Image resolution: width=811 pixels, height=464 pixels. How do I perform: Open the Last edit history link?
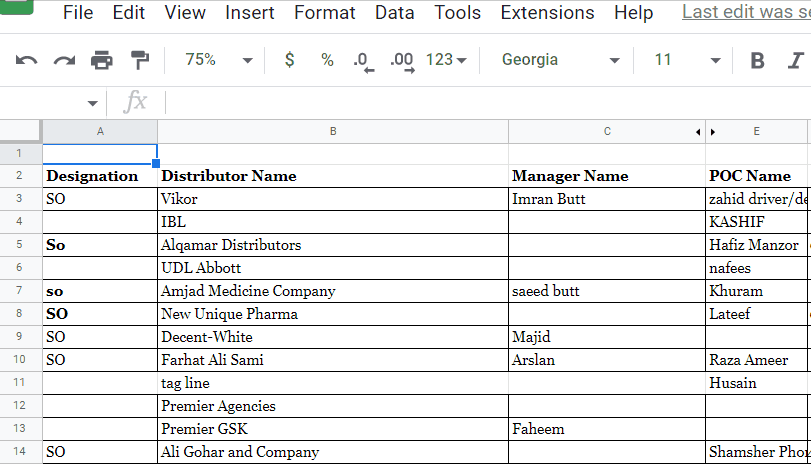[746, 12]
